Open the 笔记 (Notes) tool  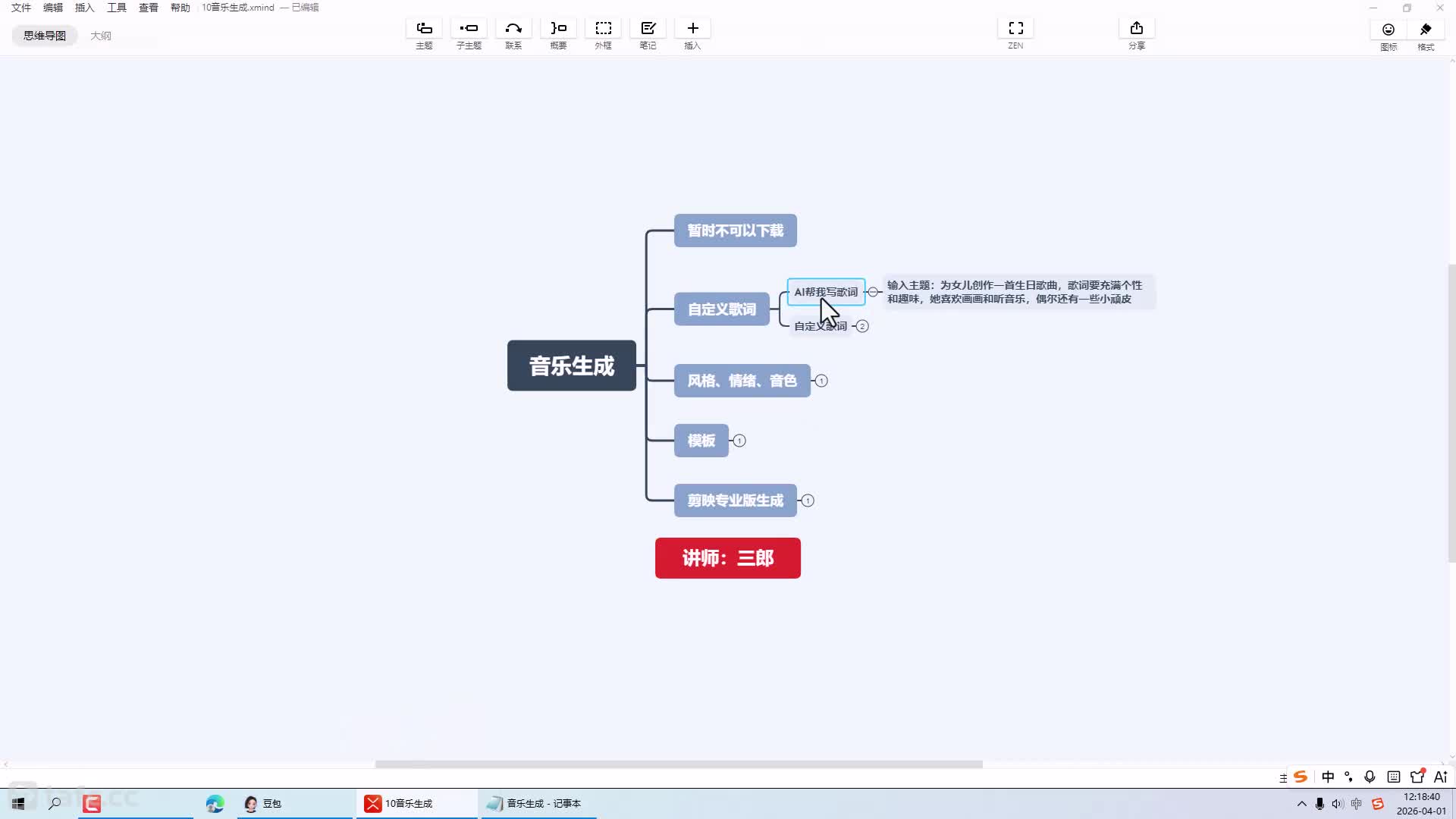tap(648, 29)
